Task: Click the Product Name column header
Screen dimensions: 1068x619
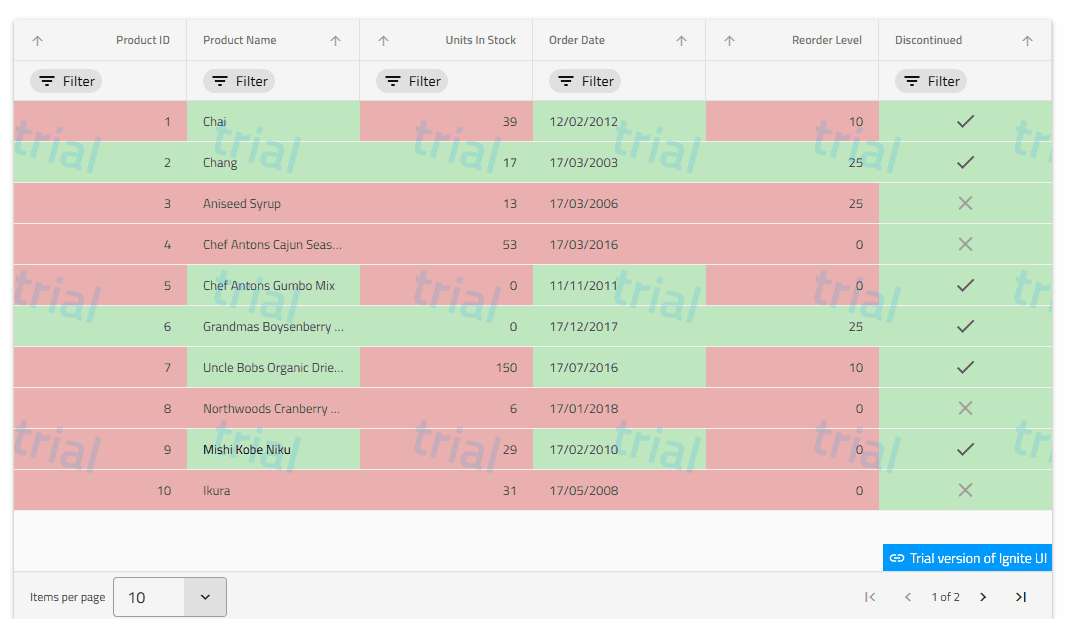Action: tap(240, 41)
